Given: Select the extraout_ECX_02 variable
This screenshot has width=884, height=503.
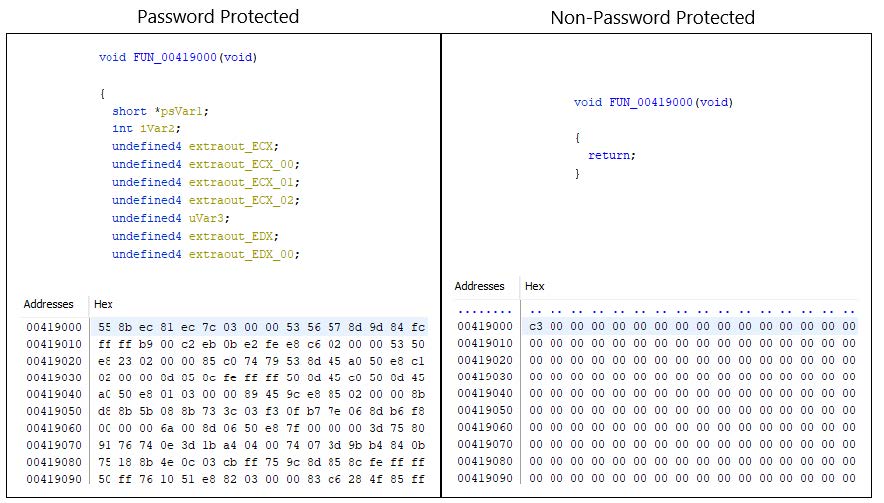Looking at the screenshot, I should point(244,200).
